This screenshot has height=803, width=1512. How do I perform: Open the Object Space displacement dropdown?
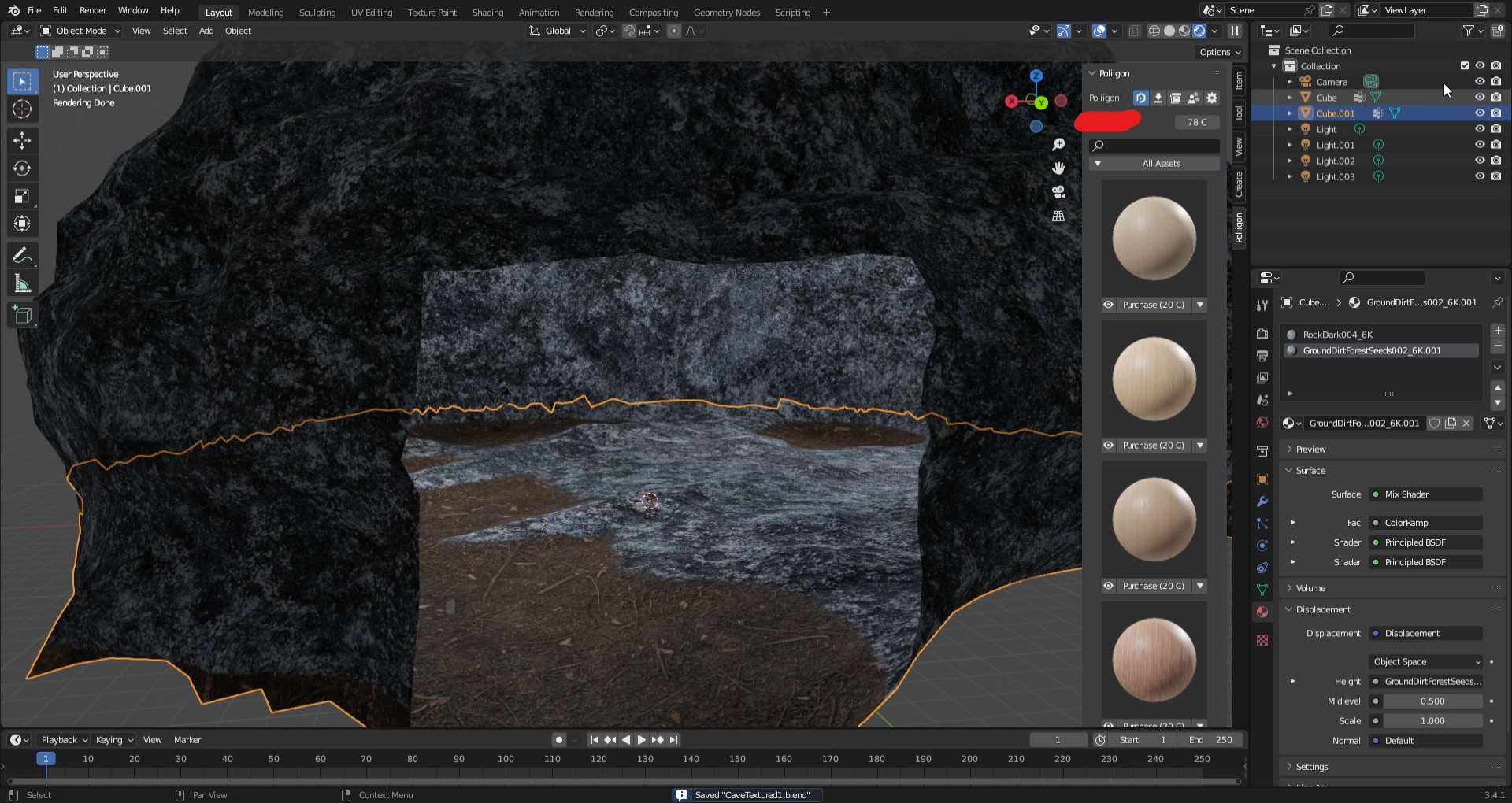click(1426, 662)
